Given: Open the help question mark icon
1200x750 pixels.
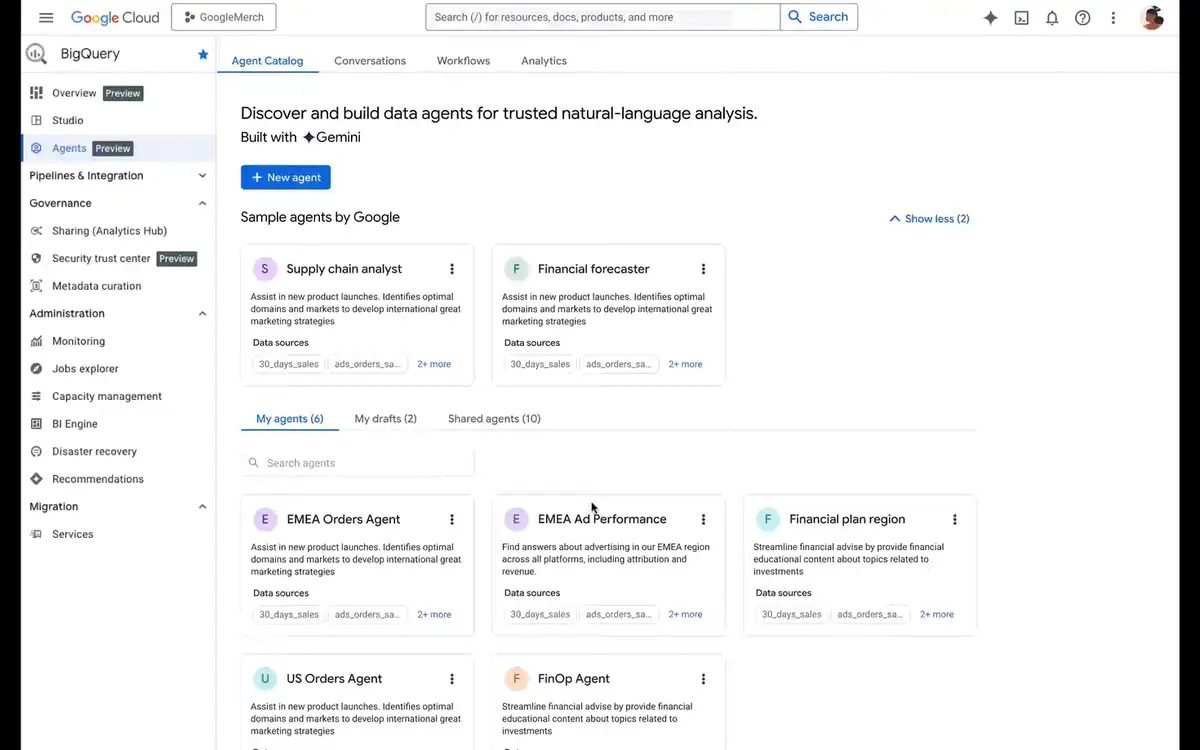Looking at the screenshot, I should pyautogui.click(x=1082, y=18).
